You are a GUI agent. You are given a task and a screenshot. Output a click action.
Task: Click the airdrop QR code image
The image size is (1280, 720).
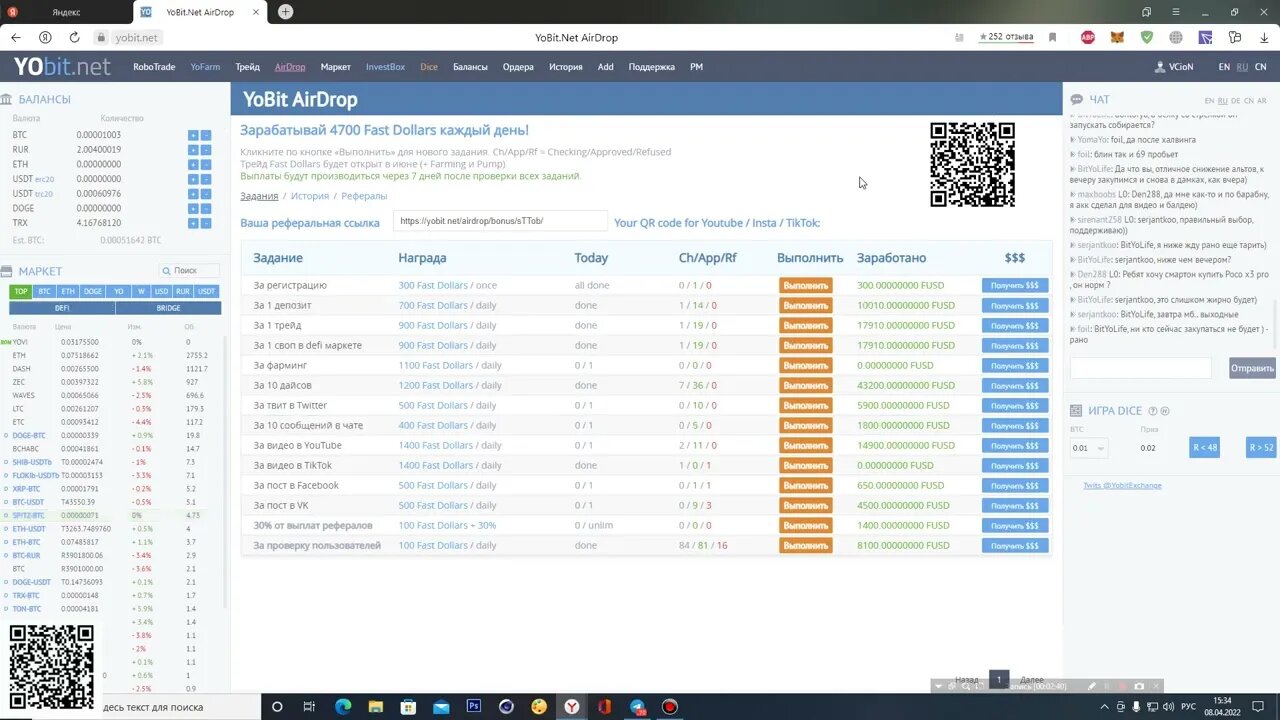coord(972,165)
